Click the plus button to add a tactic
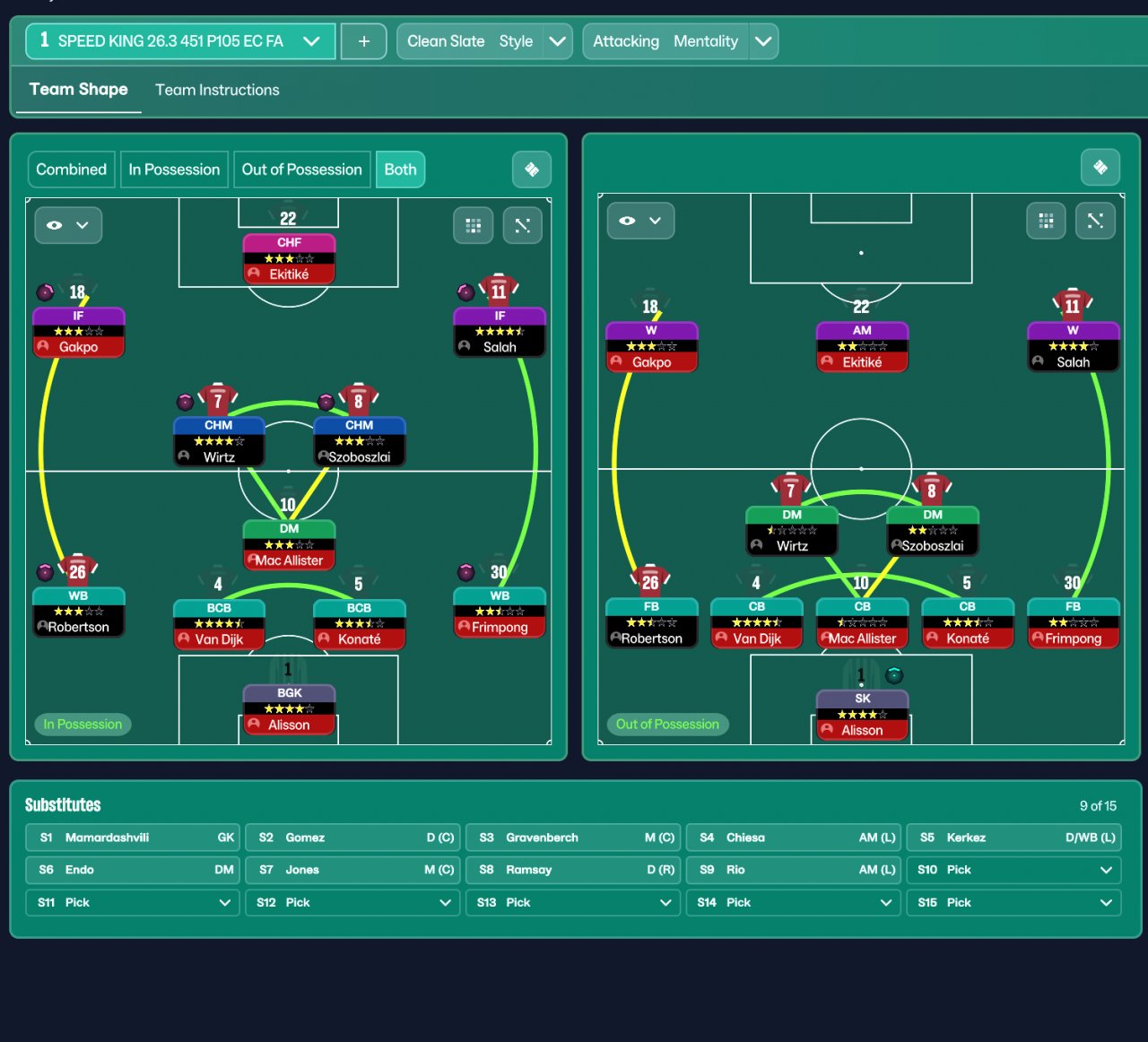The width and height of the screenshot is (1148, 1042). 364,41
